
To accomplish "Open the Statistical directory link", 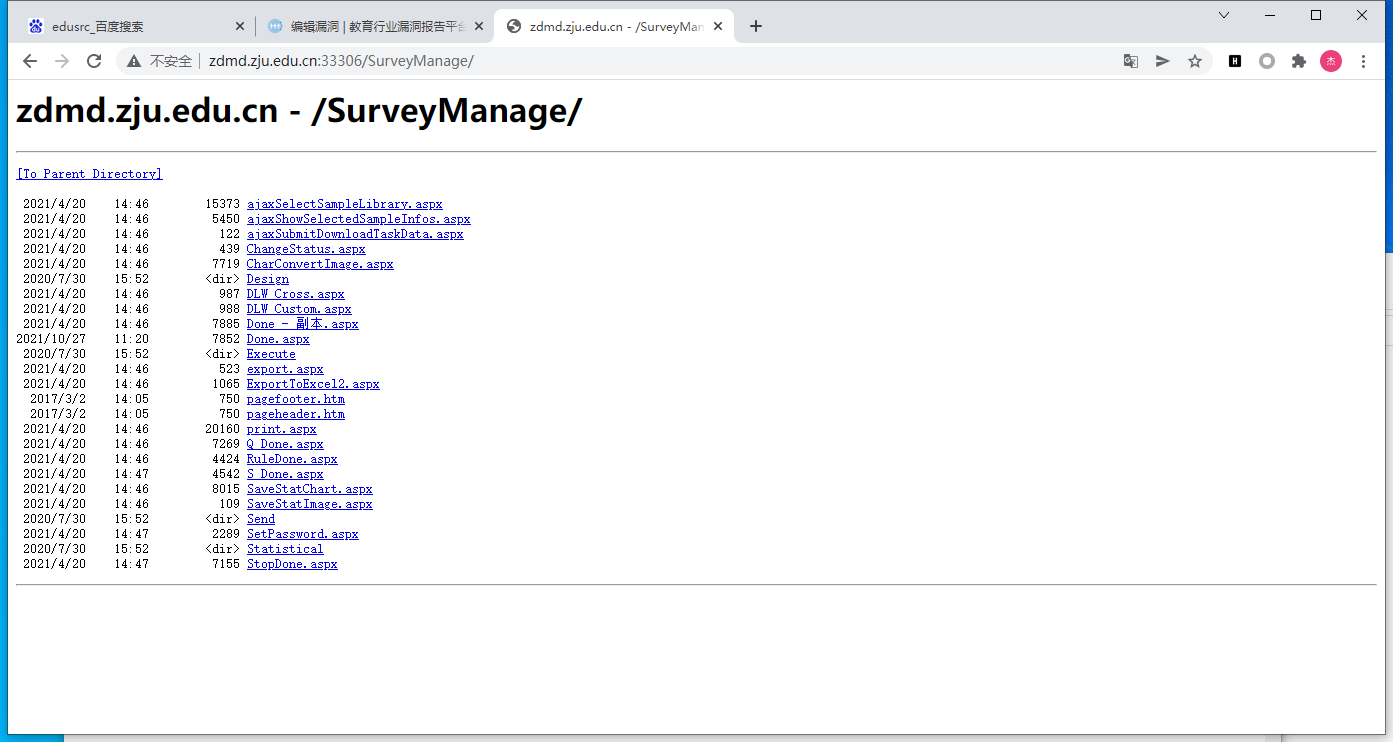I will point(285,549).
